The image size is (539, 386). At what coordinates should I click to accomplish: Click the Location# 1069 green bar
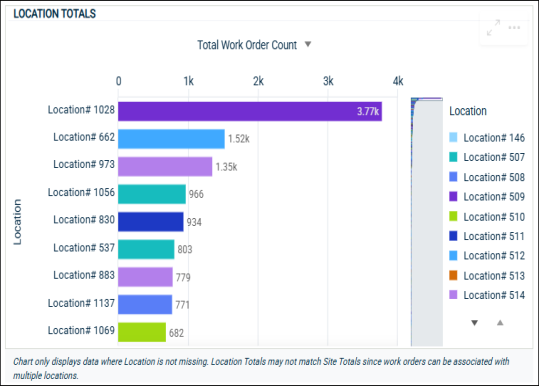click(142, 332)
